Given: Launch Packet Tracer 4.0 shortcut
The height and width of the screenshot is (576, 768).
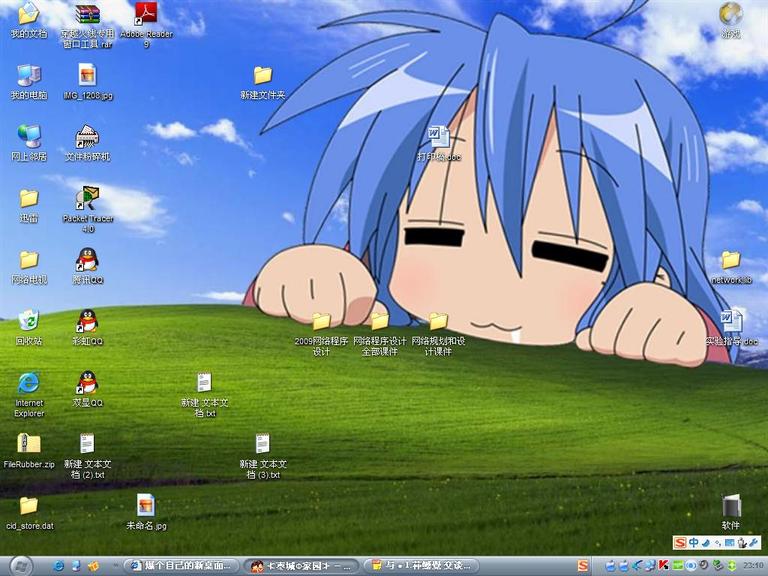Looking at the screenshot, I should tap(88, 210).
